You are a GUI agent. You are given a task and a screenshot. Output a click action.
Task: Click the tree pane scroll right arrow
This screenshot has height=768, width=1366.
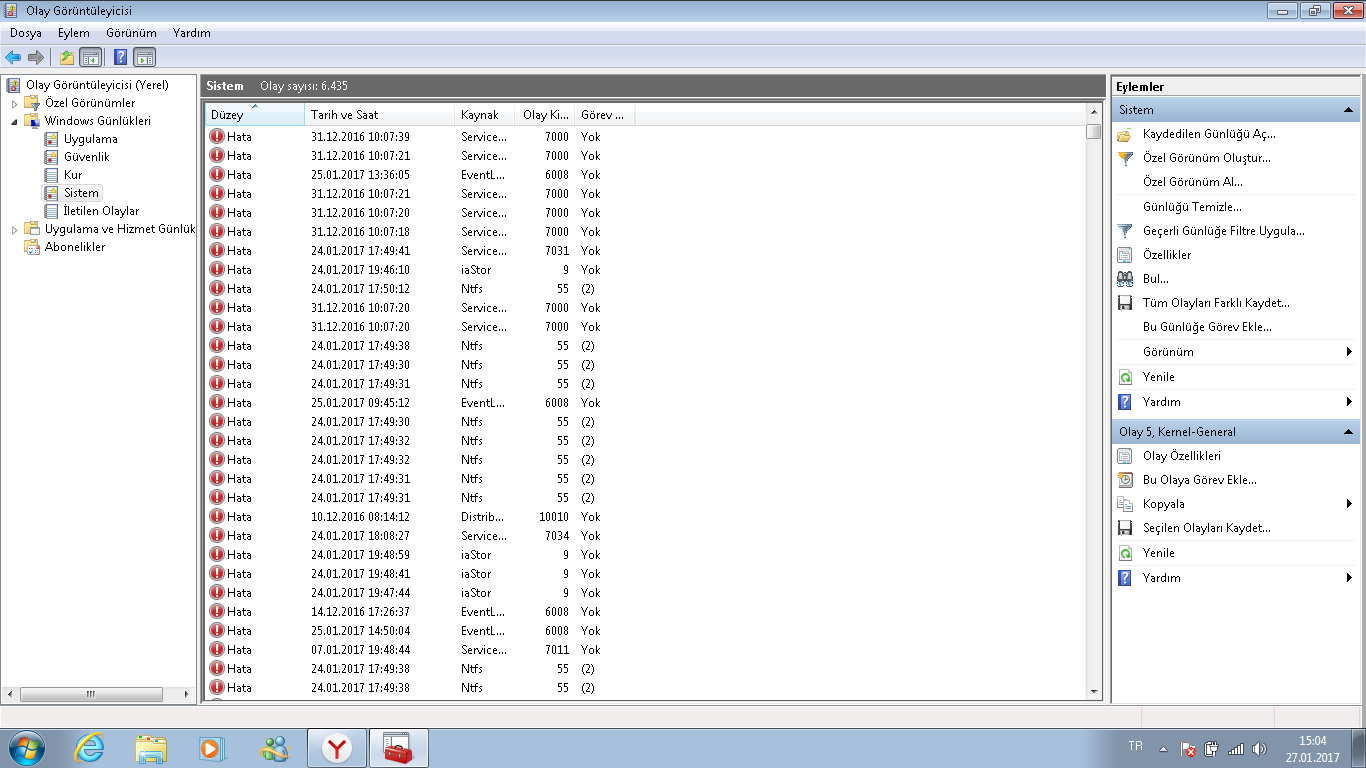point(187,694)
